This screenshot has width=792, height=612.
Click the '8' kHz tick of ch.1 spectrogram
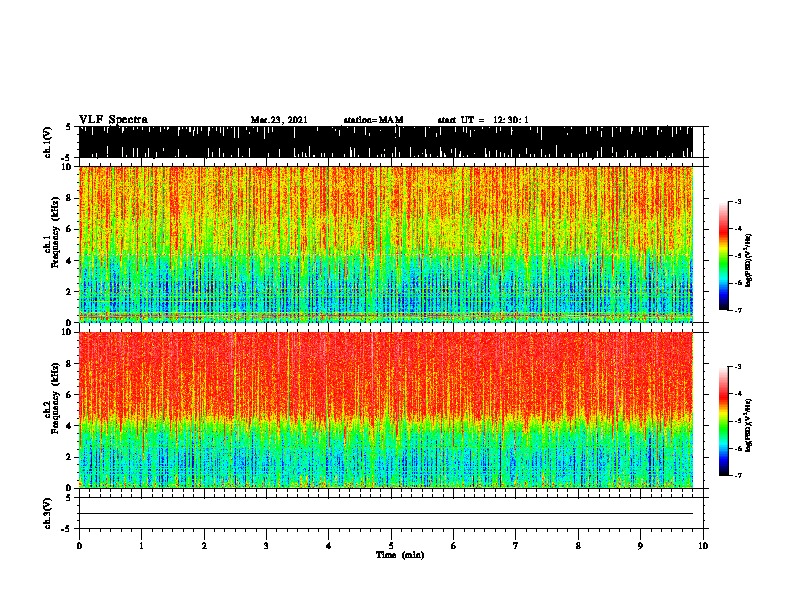click(70, 198)
